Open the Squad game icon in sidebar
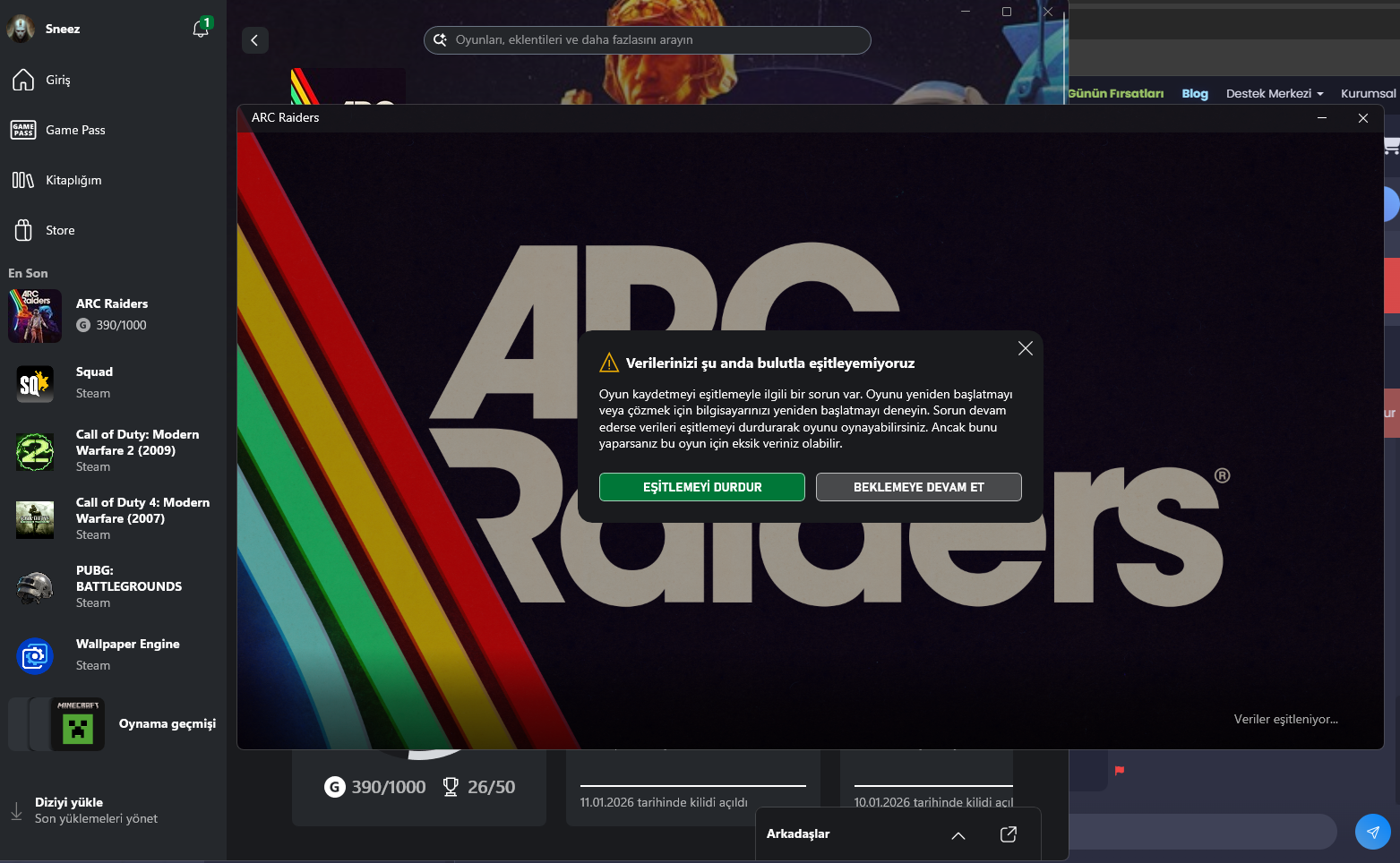The height and width of the screenshot is (863, 1400). point(35,383)
